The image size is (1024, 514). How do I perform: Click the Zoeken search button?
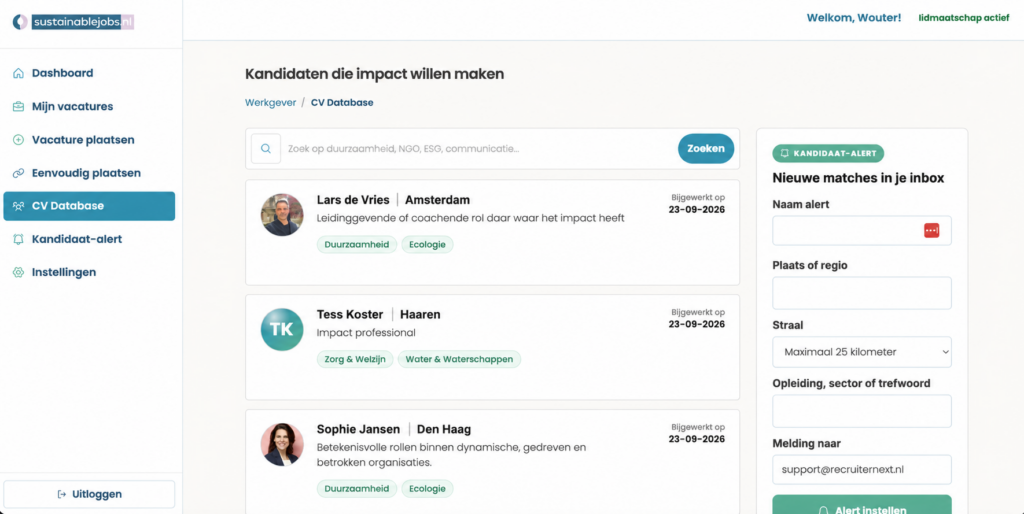click(x=706, y=148)
